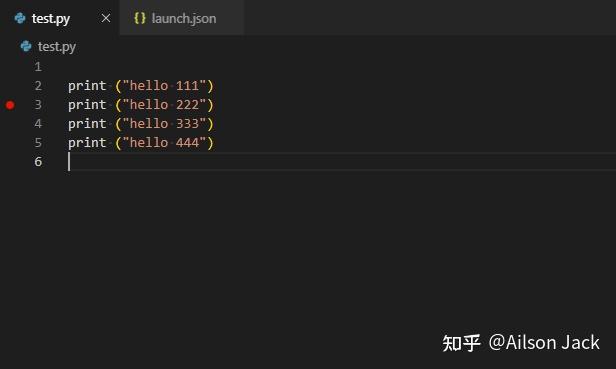The width and height of the screenshot is (616, 369).
Task: Toggle a breakpoint beside line 5
Action: tap(10, 143)
